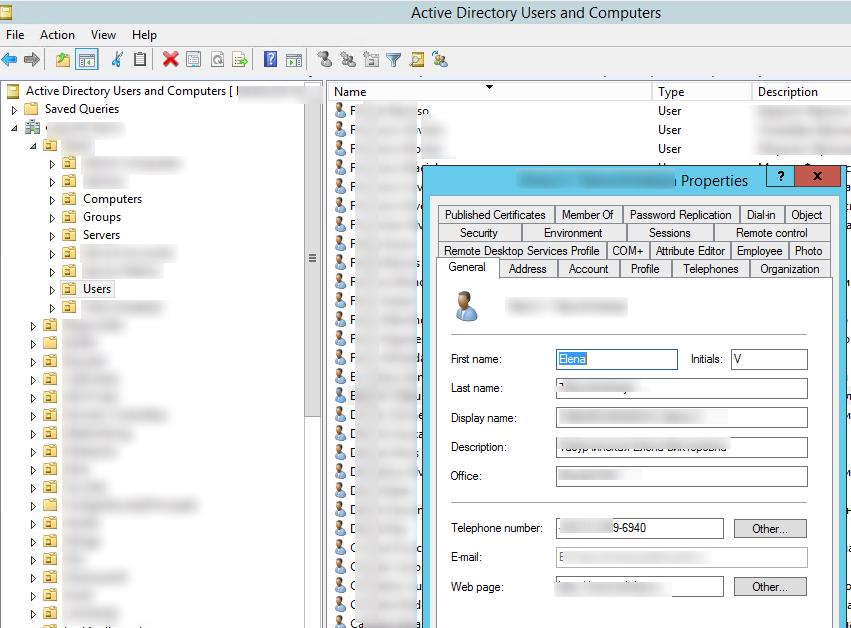Click Show/Hide Console Tree icon
This screenshot has width=851, height=628.
point(87,60)
